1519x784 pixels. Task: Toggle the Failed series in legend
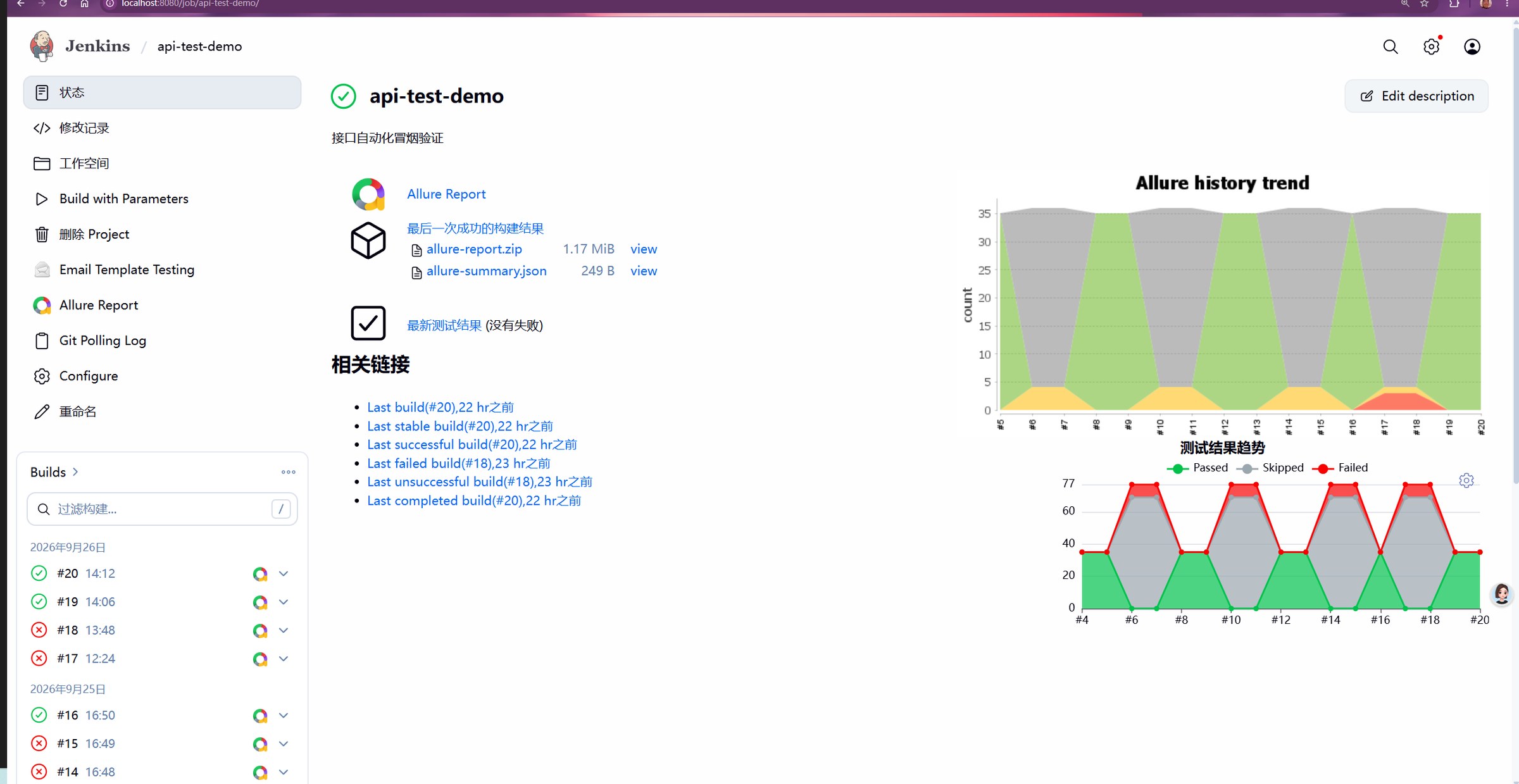click(x=1340, y=468)
